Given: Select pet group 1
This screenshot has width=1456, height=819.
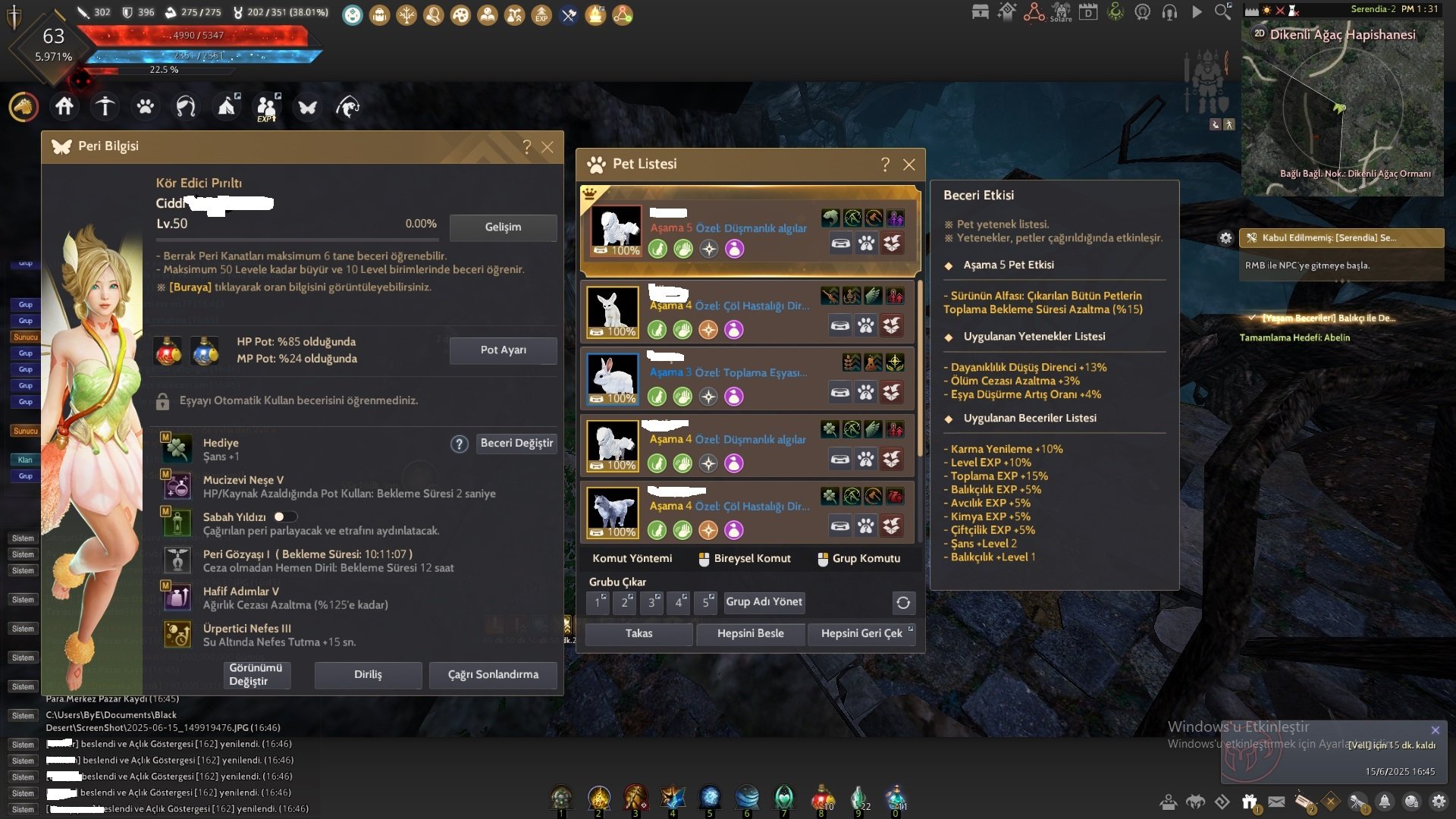Looking at the screenshot, I should click(x=598, y=602).
